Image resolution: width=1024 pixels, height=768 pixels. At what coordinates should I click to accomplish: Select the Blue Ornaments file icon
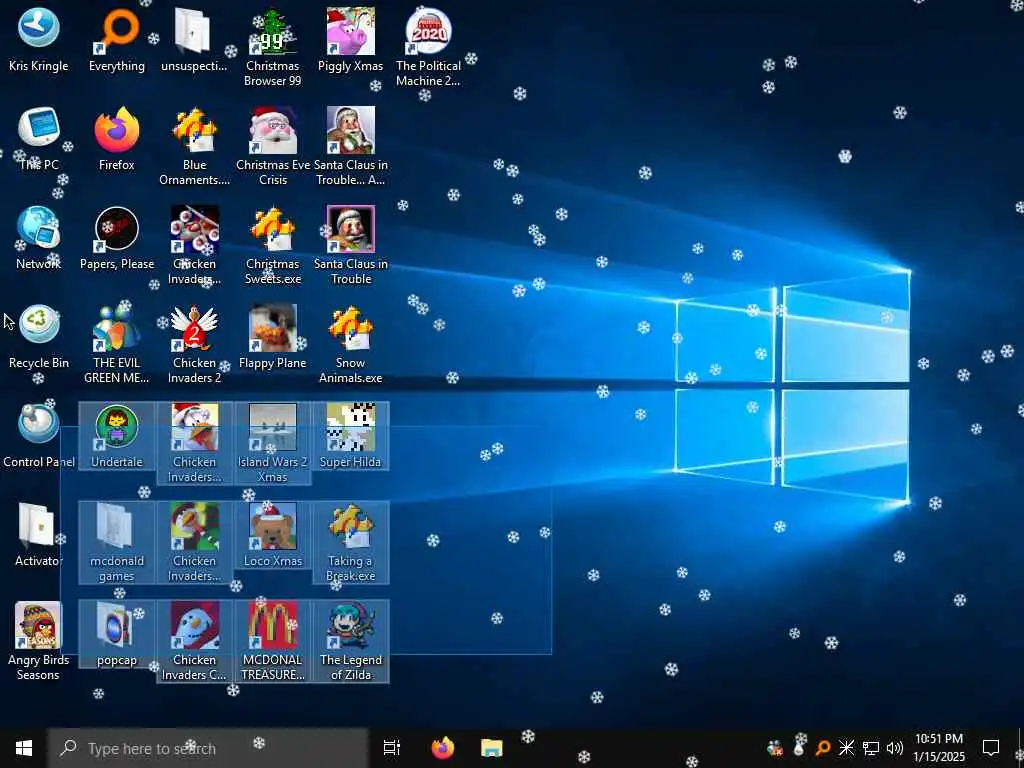click(x=194, y=146)
